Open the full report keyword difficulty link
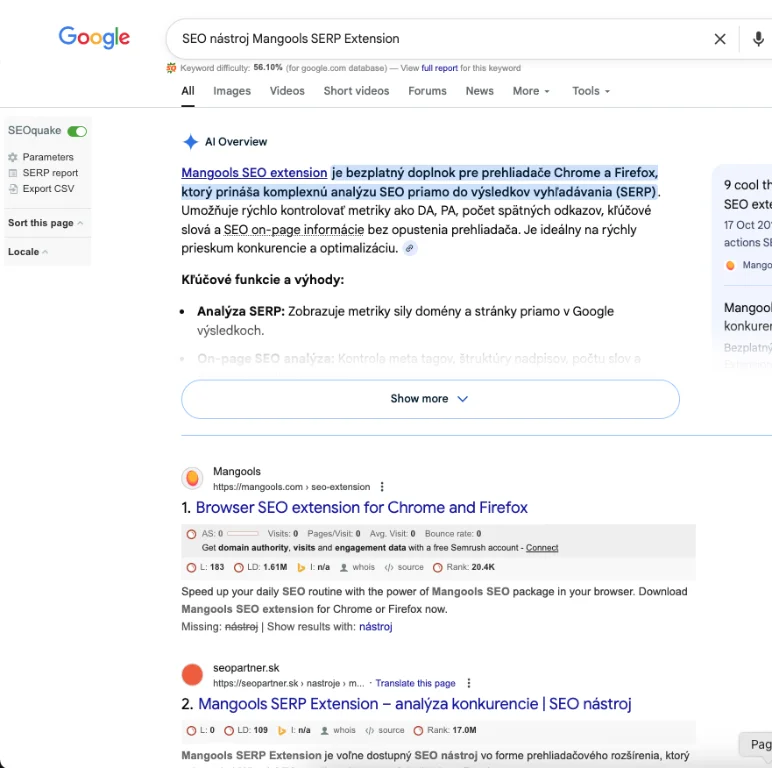This screenshot has width=772, height=768. 439,68
